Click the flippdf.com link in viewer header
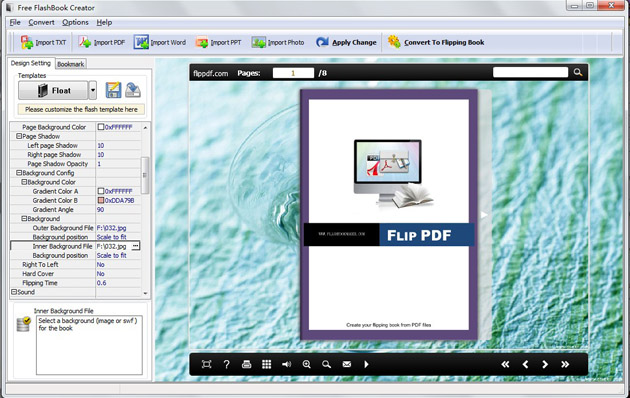Viewport: 630px width, 398px height. tap(211, 73)
